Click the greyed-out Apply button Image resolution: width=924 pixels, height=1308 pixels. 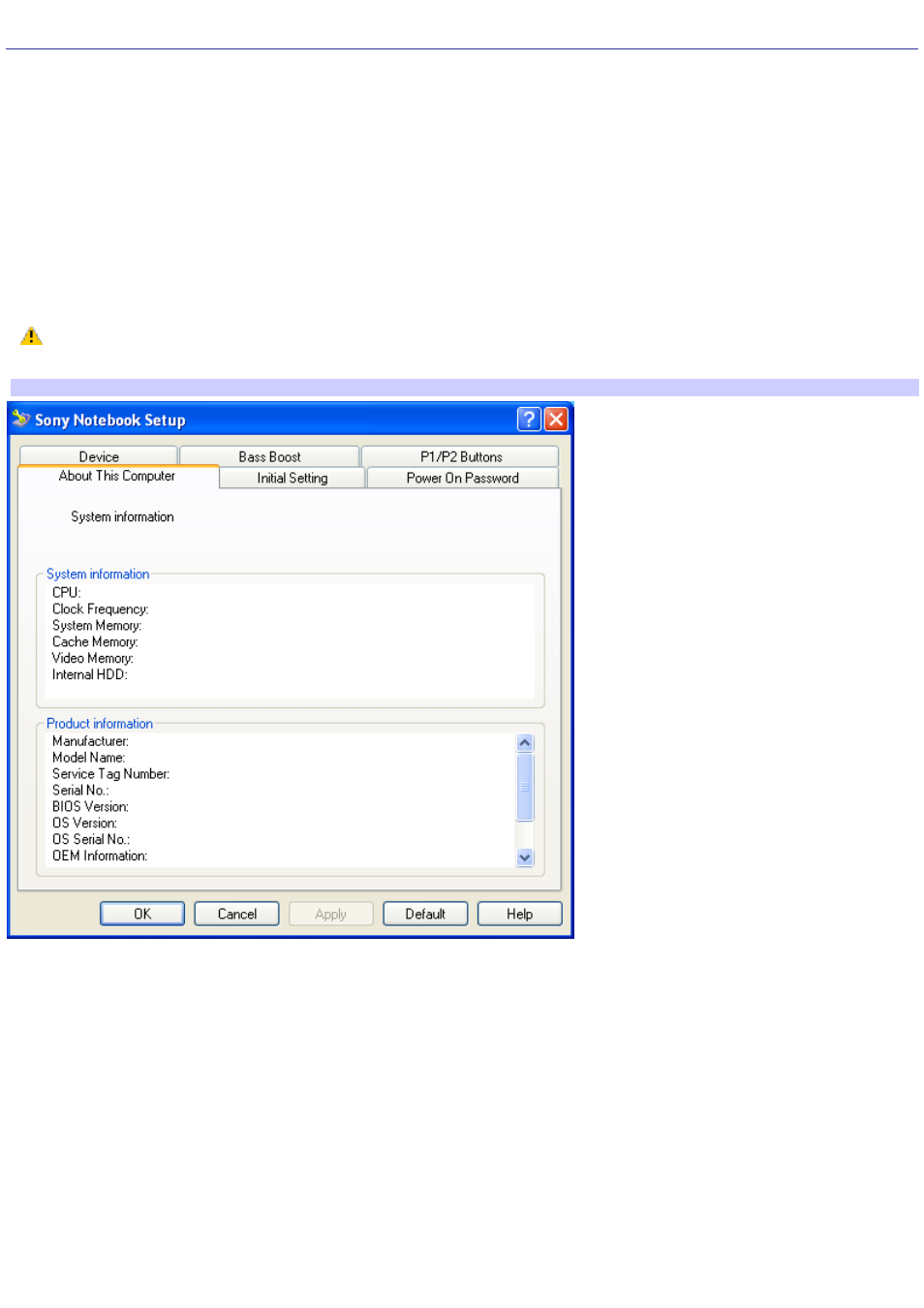pyautogui.click(x=331, y=914)
